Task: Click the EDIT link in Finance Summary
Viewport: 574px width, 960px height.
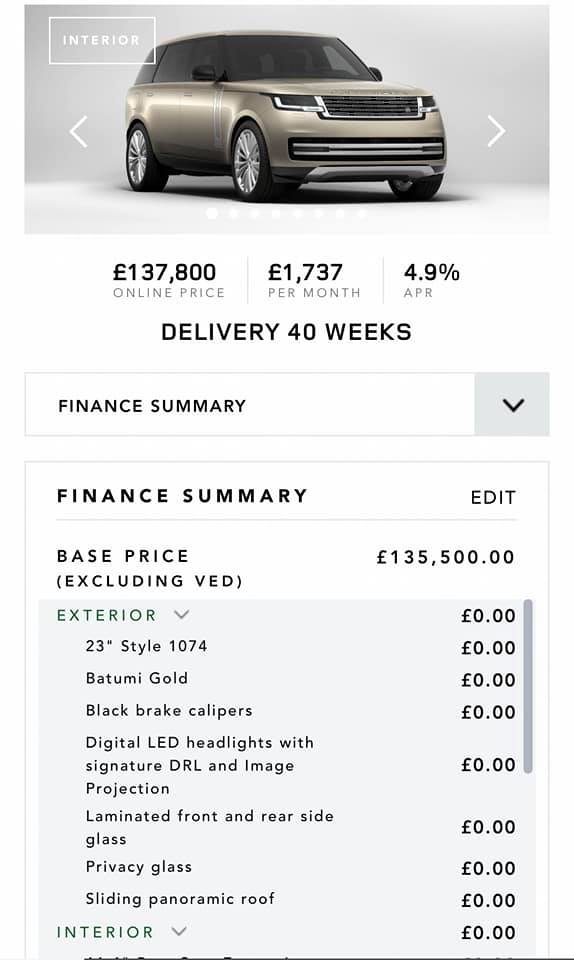Action: [x=493, y=497]
